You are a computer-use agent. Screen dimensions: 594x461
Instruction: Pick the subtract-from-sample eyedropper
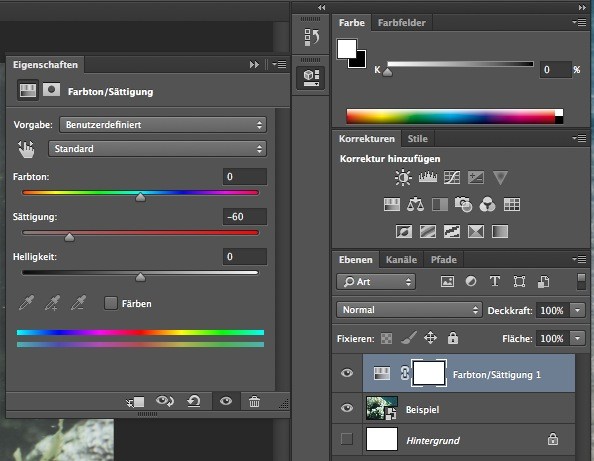[78, 303]
